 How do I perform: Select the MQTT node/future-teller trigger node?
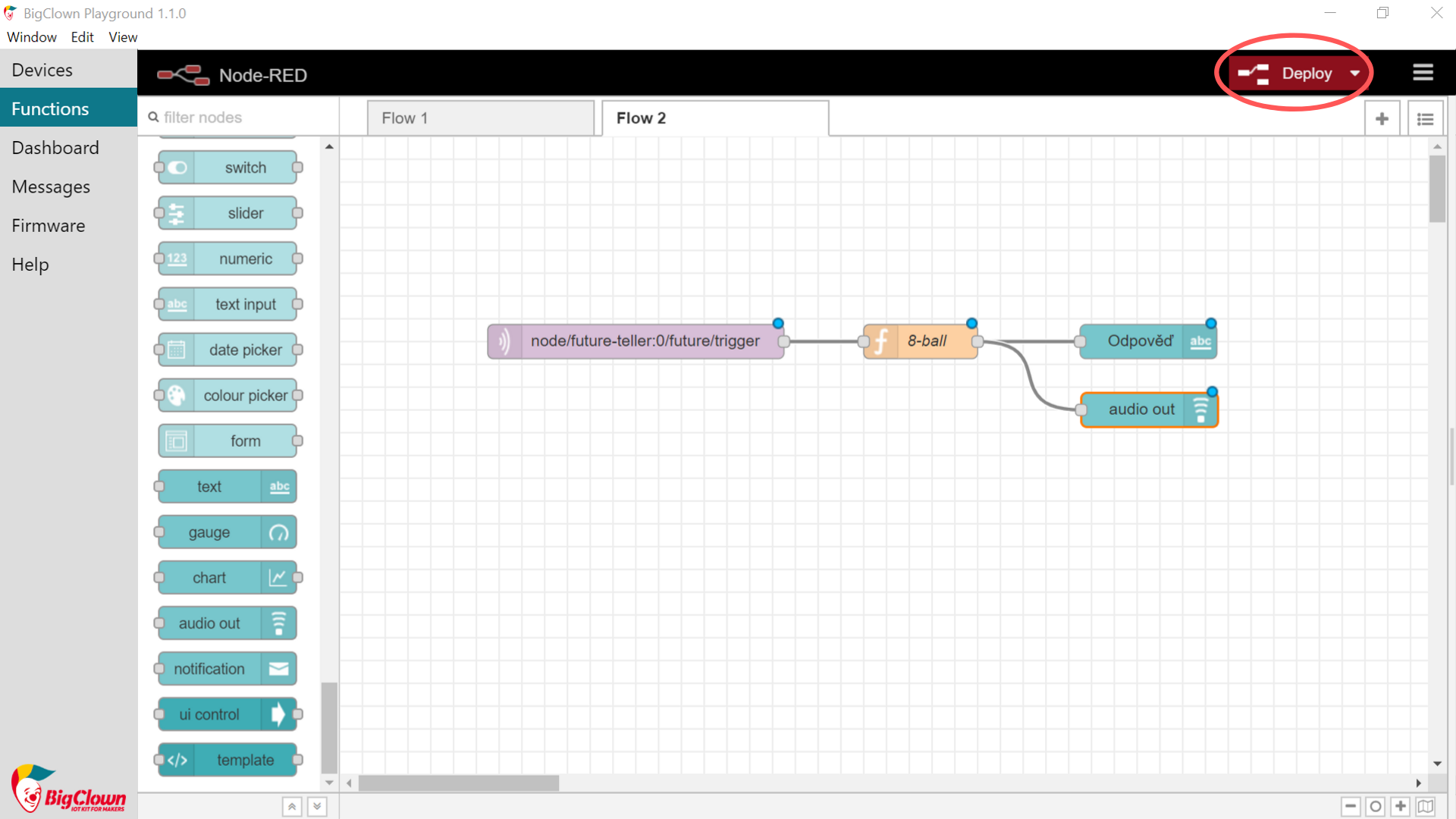(x=635, y=341)
